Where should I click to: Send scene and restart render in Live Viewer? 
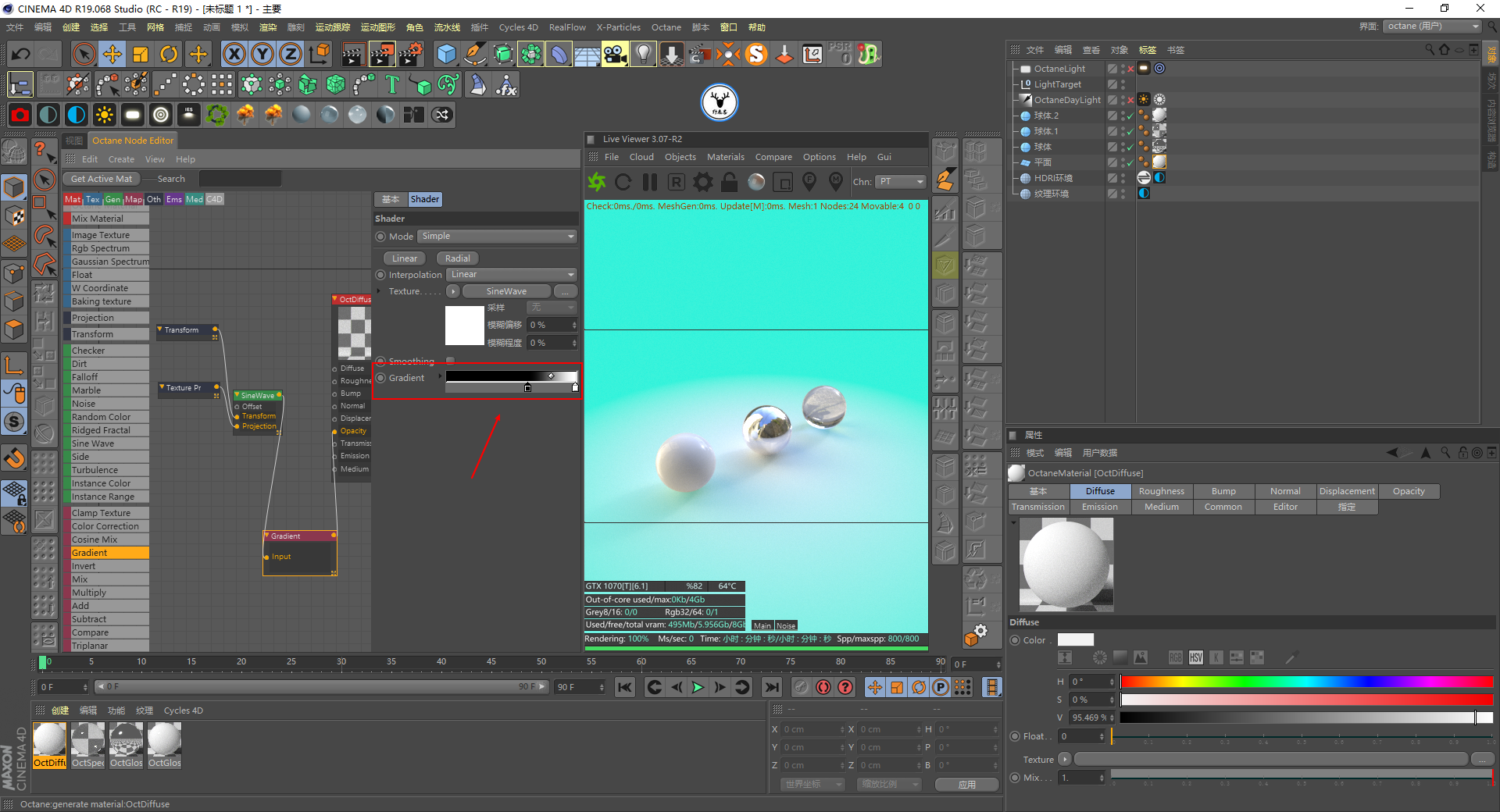point(597,182)
